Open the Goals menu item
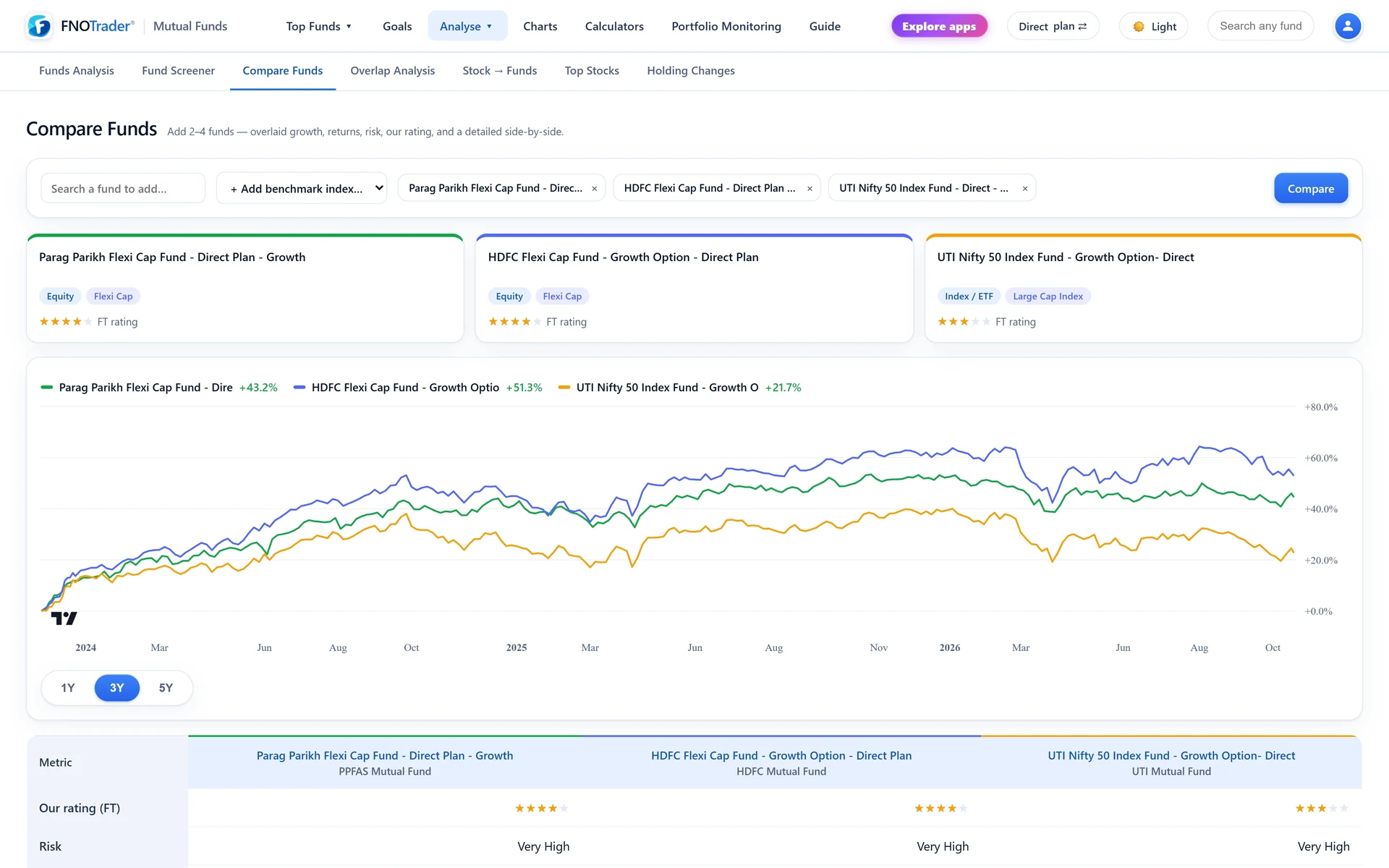 pos(397,26)
